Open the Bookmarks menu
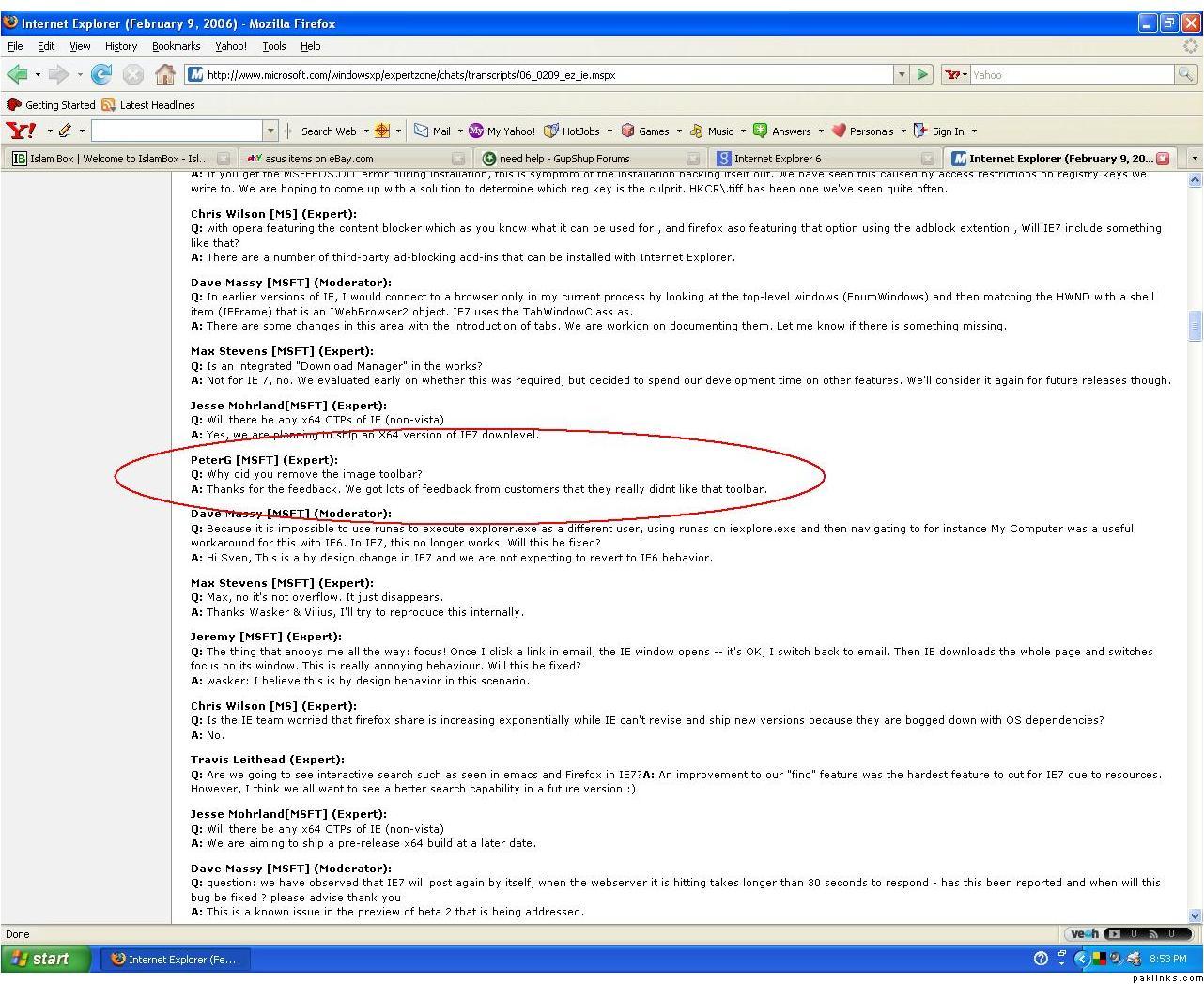The image size is (1204, 984). tap(176, 46)
